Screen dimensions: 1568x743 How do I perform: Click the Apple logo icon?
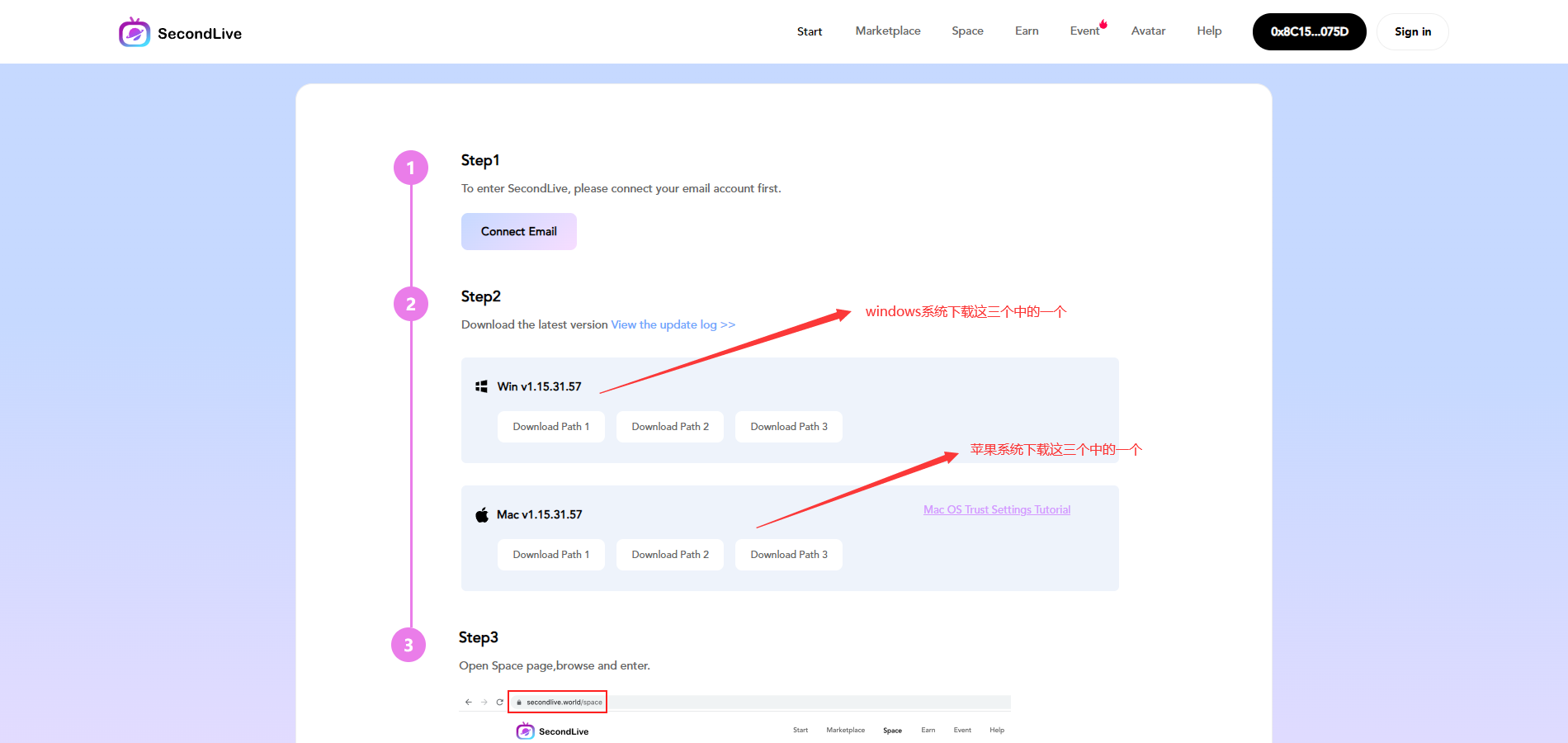pyautogui.click(x=482, y=515)
